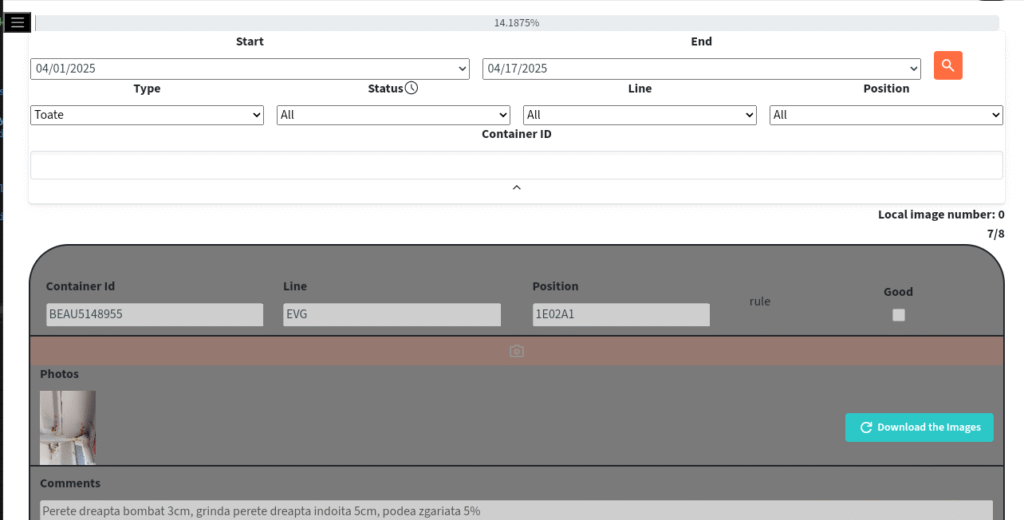Click the 'Comments' label

click(x=70, y=483)
